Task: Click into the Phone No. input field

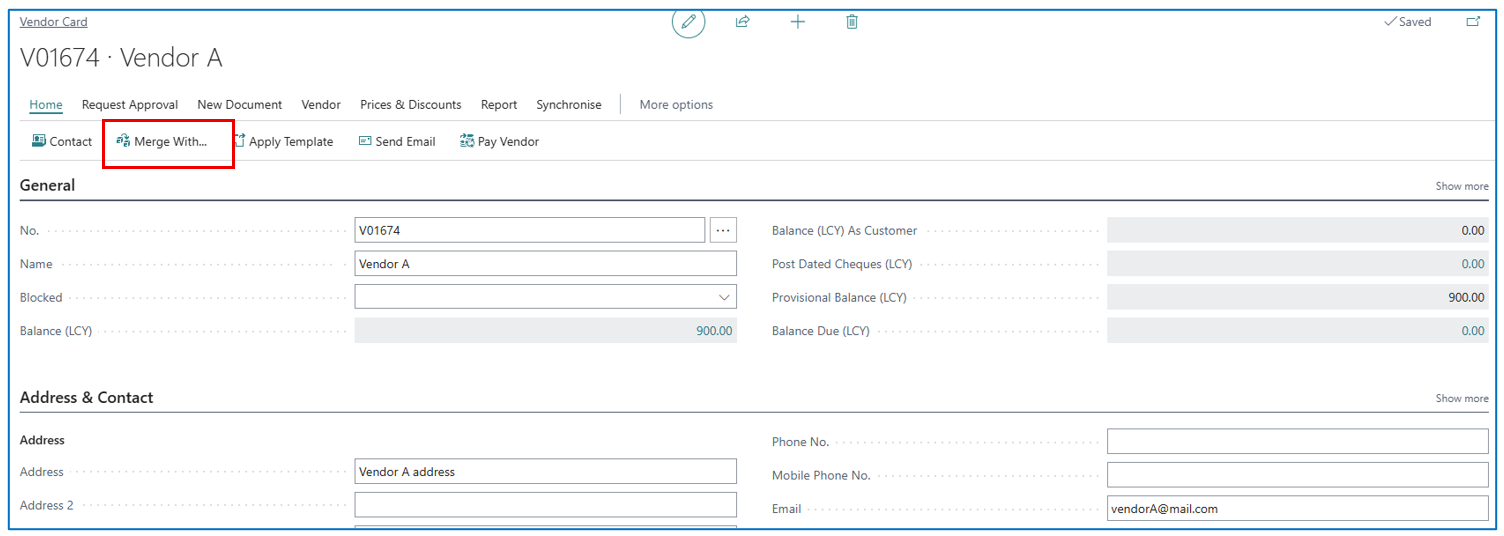Action: click(x=1297, y=442)
